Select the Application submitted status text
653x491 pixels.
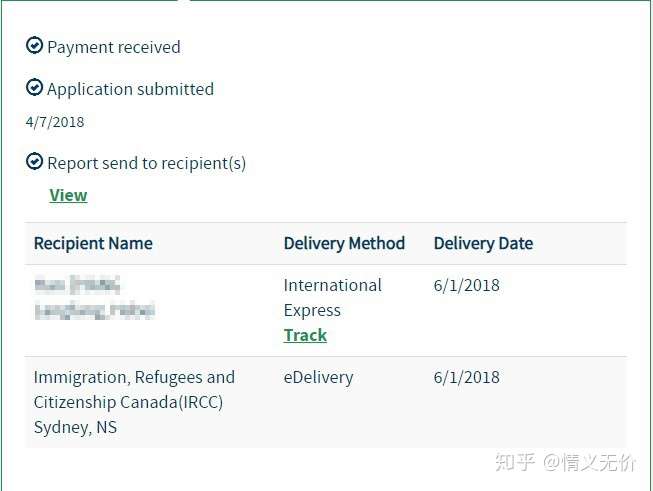(x=130, y=89)
